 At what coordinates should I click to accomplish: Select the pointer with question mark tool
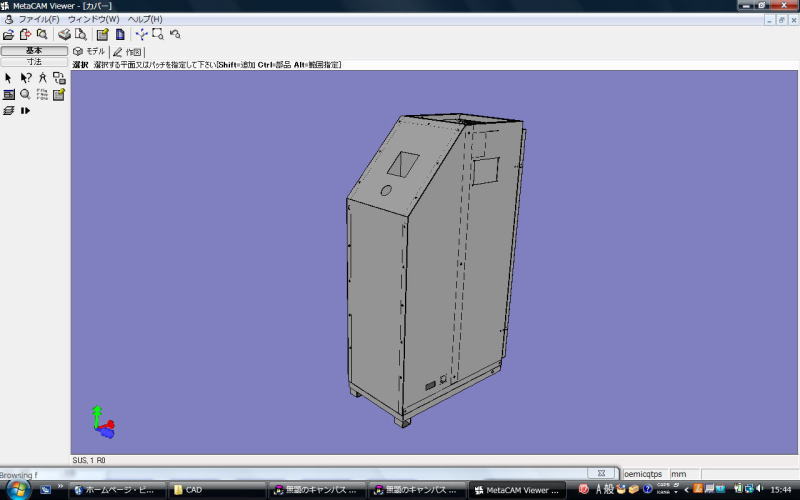click(x=26, y=78)
